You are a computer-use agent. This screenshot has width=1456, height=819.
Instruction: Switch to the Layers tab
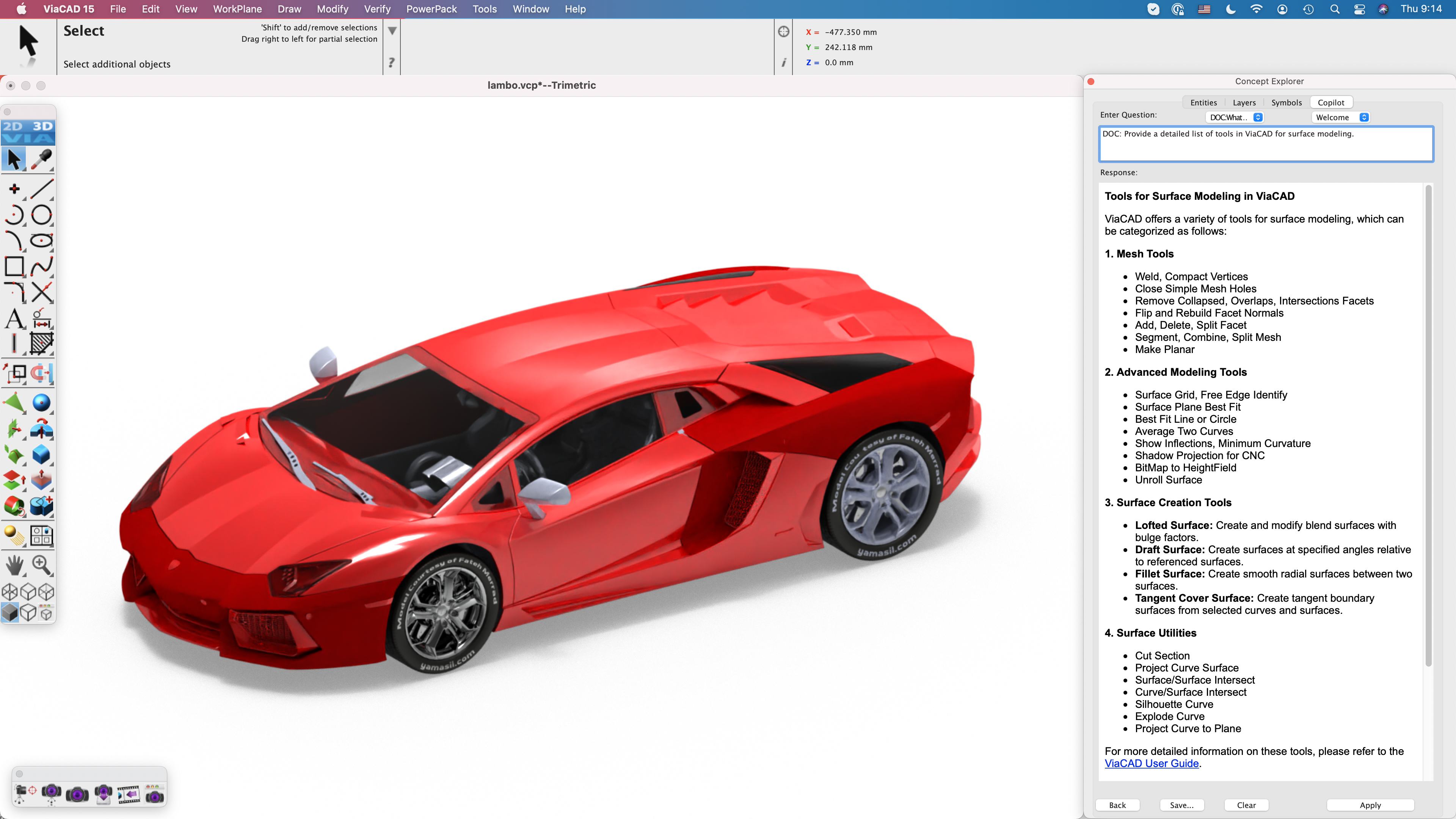[x=1244, y=102]
